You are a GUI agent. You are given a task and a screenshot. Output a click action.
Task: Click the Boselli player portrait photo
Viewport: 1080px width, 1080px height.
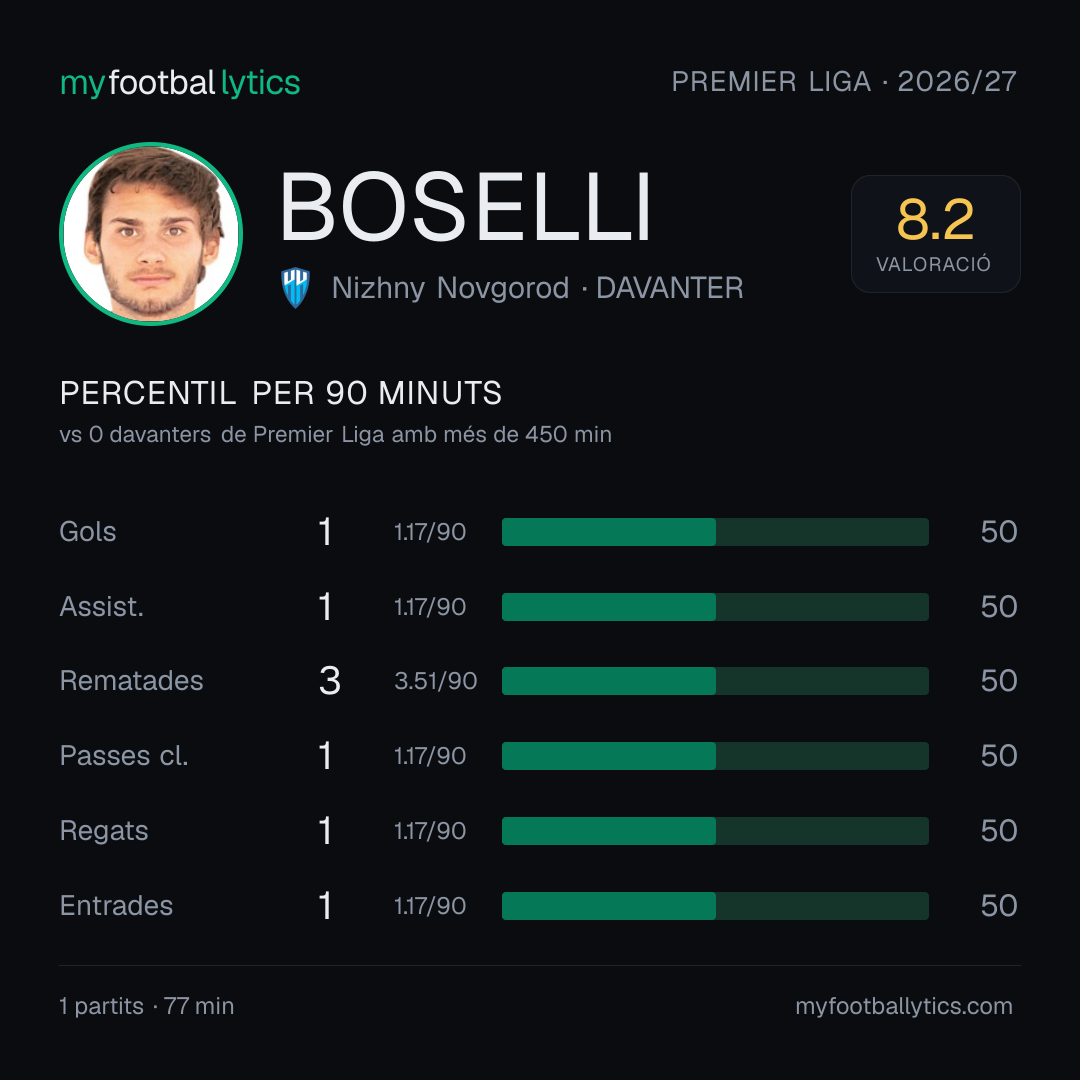point(151,233)
